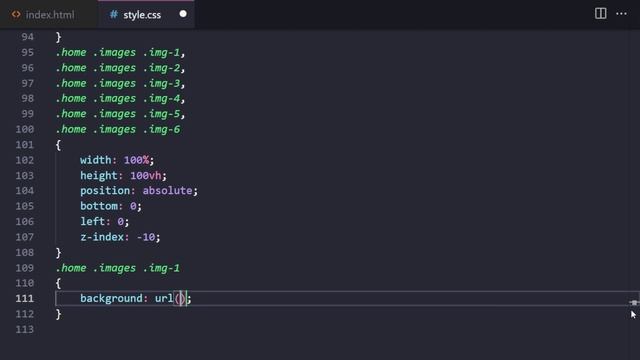This screenshot has height=360, width=640.
Task: Click the opening brace on line 110
Action: (x=58, y=283)
